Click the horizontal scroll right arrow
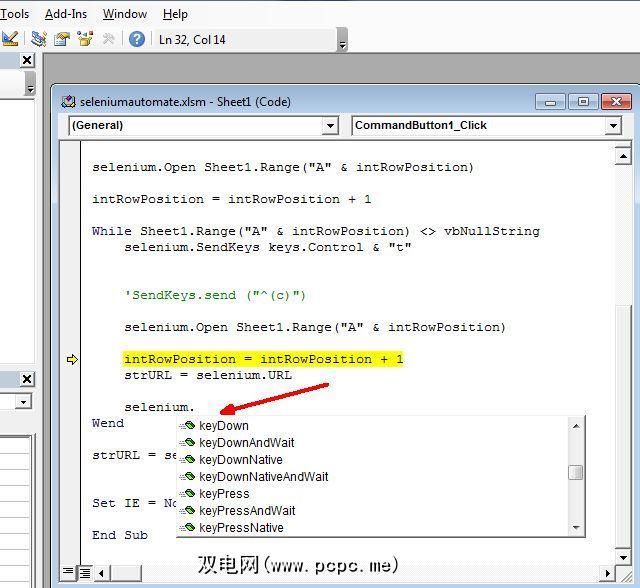This screenshot has height=588, width=640. pyautogui.click(x=607, y=573)
